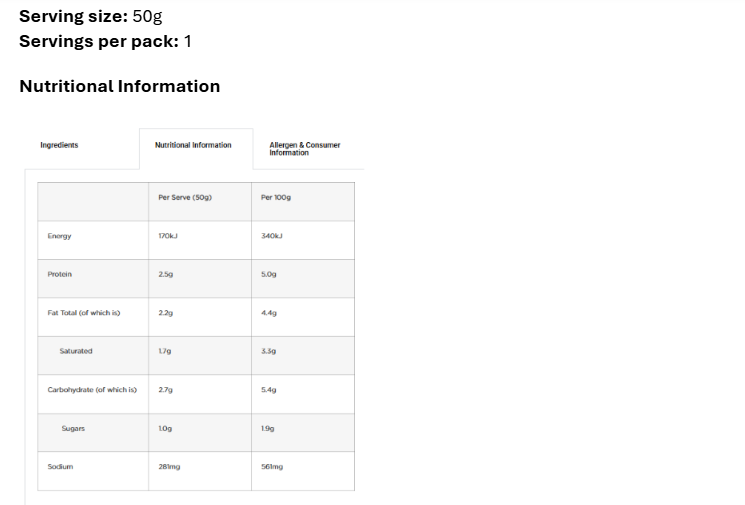
Task: Select the 281mg sodium value
Action: pos(168,467)
